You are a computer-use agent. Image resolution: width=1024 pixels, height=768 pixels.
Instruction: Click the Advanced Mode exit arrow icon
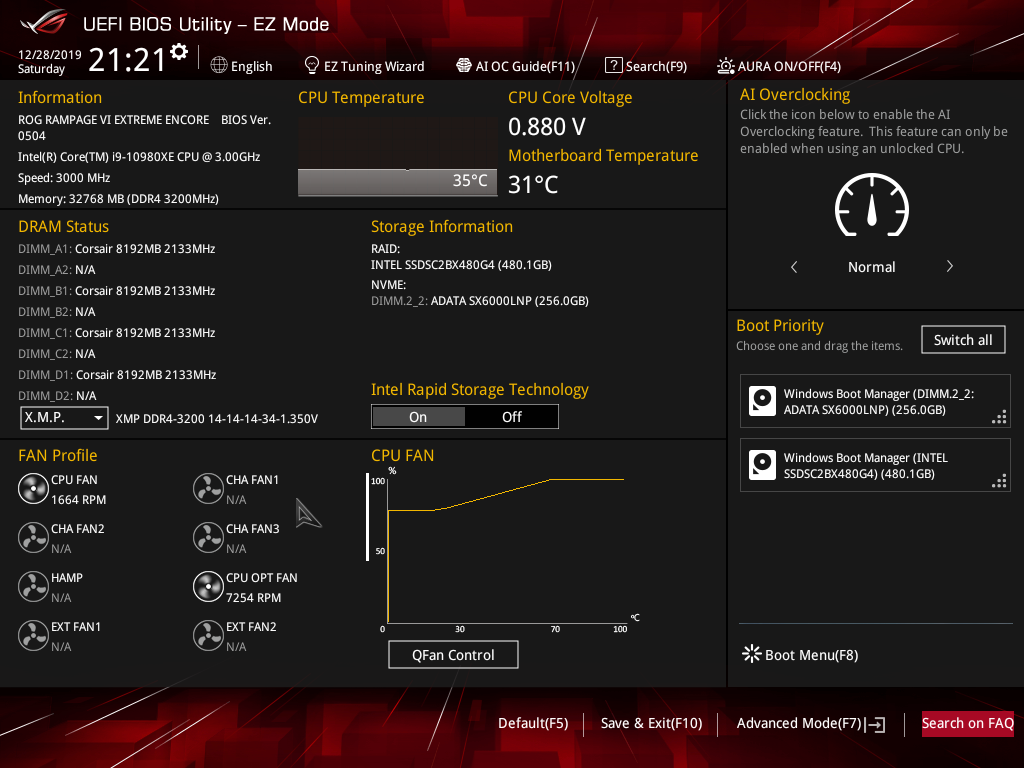coord(875,724)
